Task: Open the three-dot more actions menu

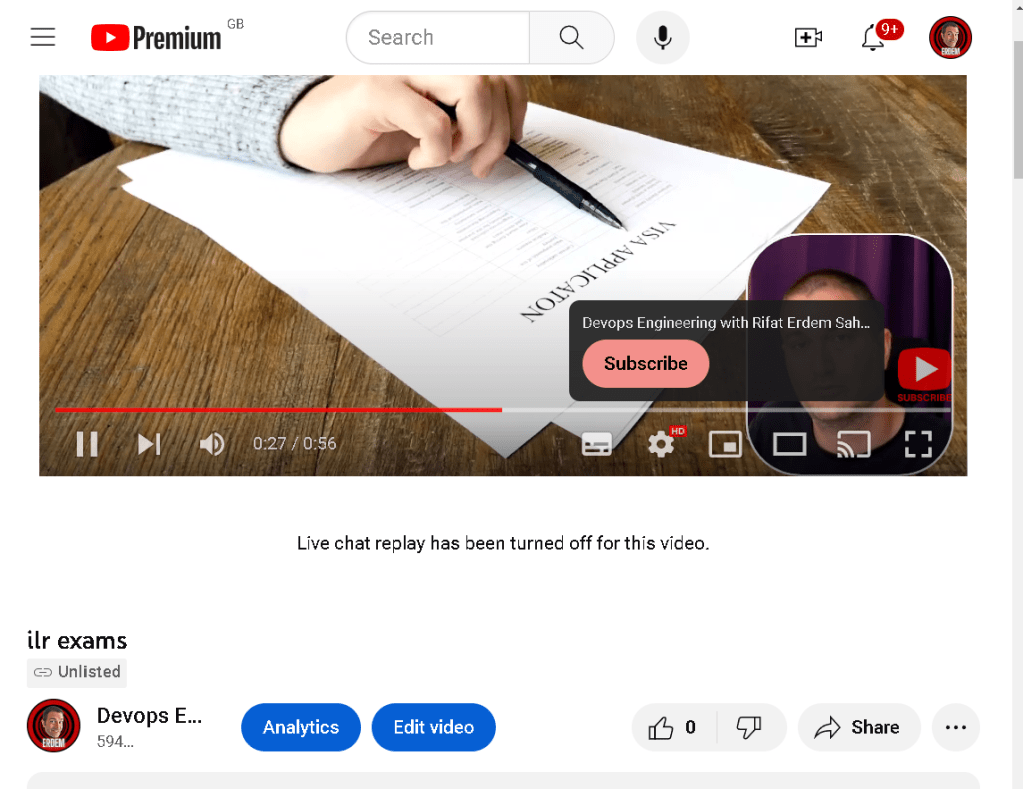Action: click(956, 727)
